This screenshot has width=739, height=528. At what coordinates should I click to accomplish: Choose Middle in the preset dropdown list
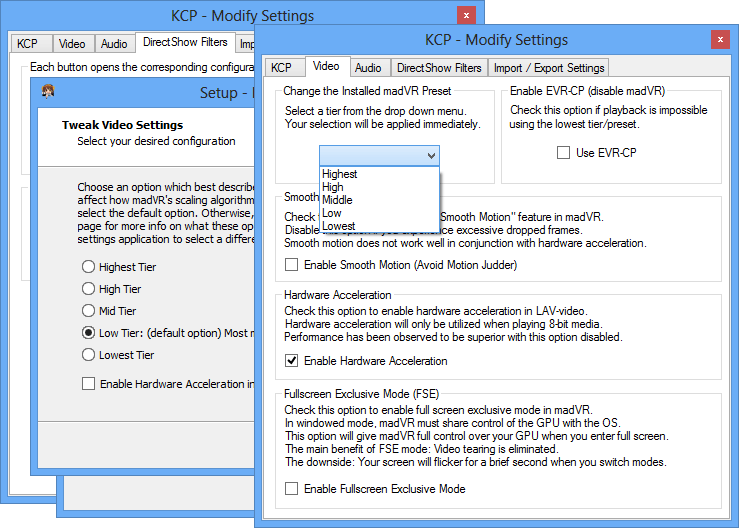tap(337, 200)
